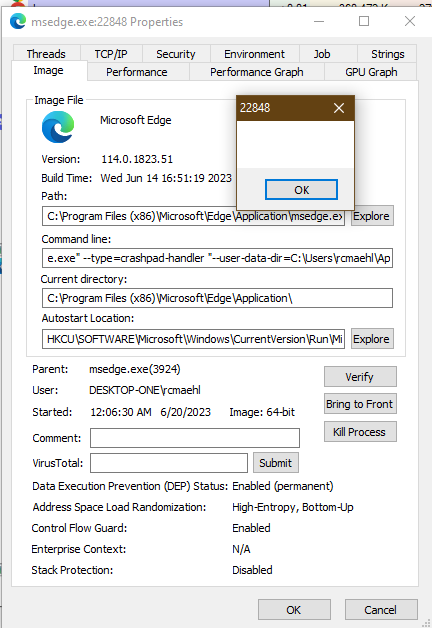The width and height of the screenshot is (432, 628).
Task: Click the Cancel button
Action: click(x=381, y=610)
